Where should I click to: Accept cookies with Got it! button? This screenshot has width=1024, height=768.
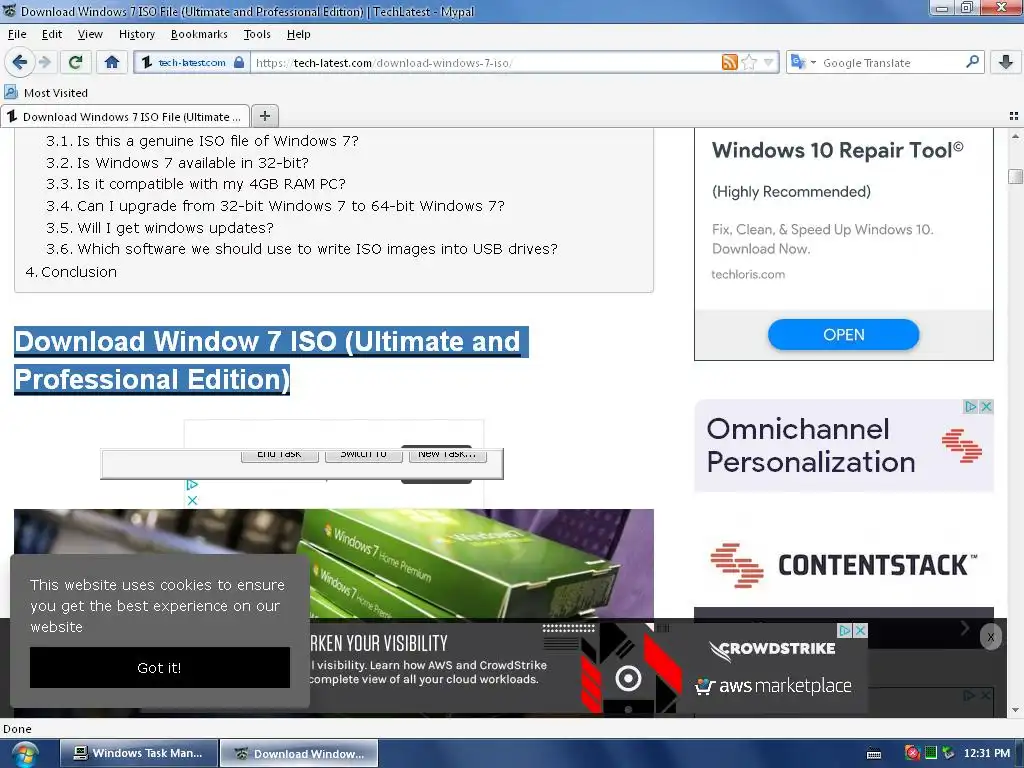(x=159, y=667)
